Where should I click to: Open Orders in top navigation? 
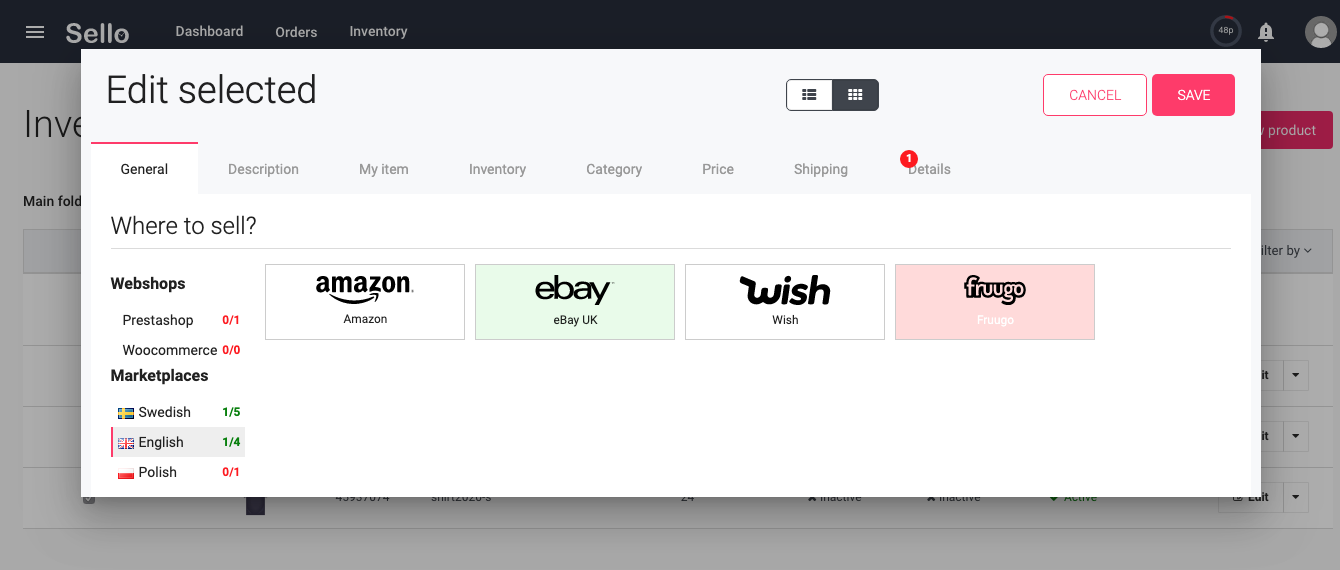point(296,32)
